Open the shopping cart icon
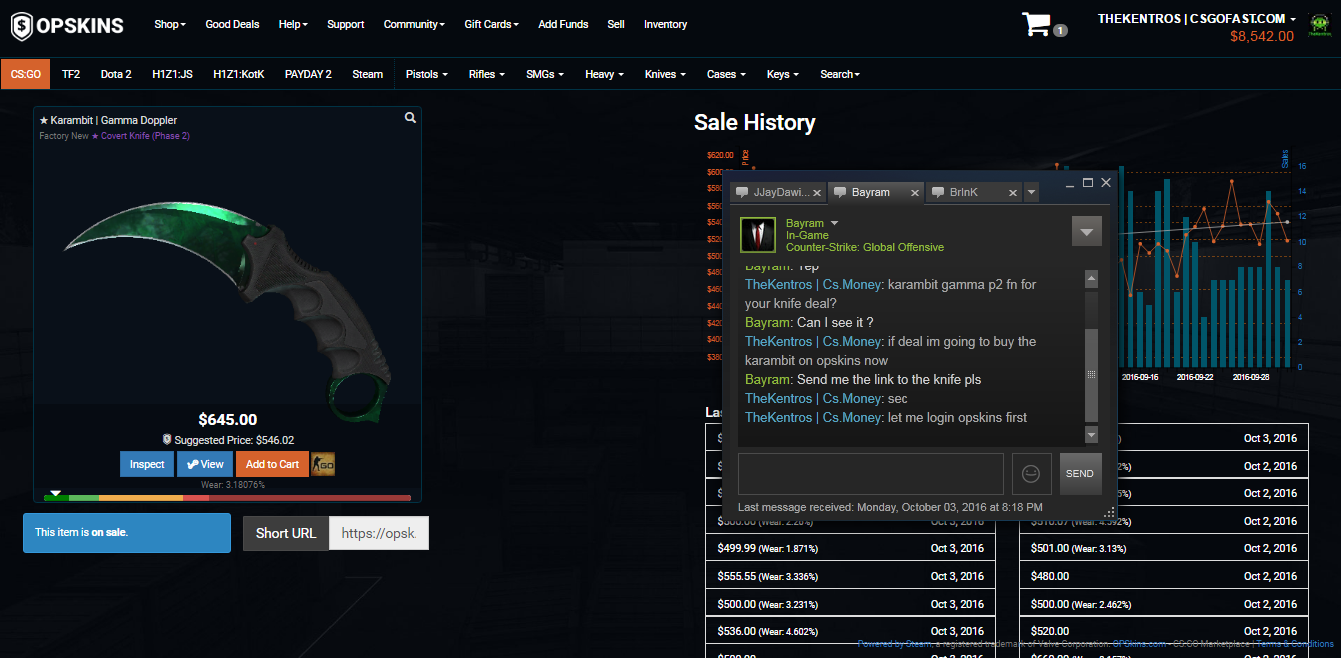Screen dimensions: 1341x658 [1036, 24]
